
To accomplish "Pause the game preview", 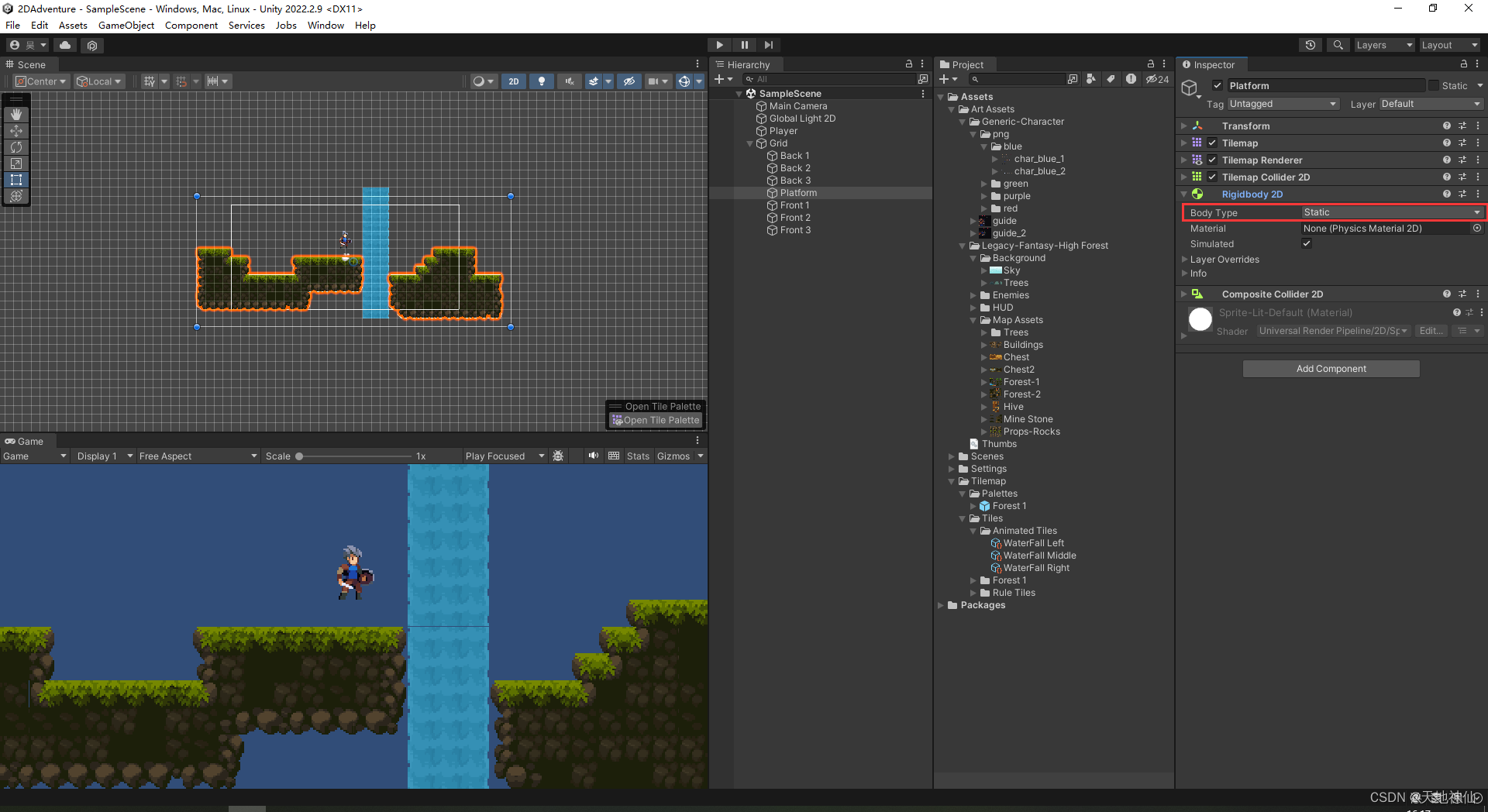I will (744, 45).
